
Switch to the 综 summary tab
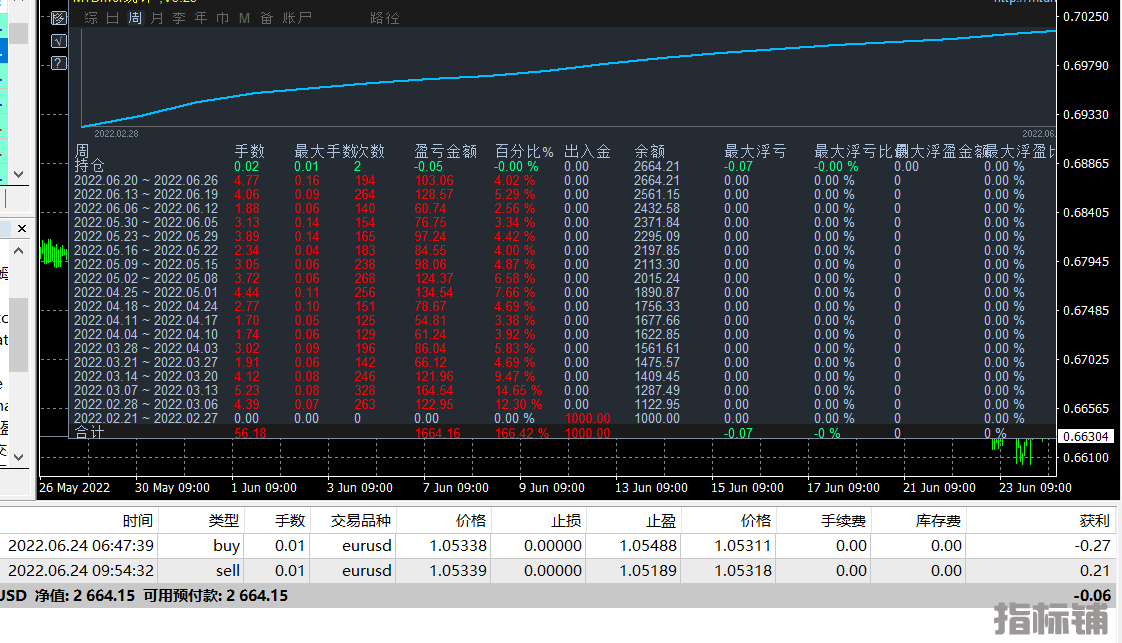tap(91, 18)
